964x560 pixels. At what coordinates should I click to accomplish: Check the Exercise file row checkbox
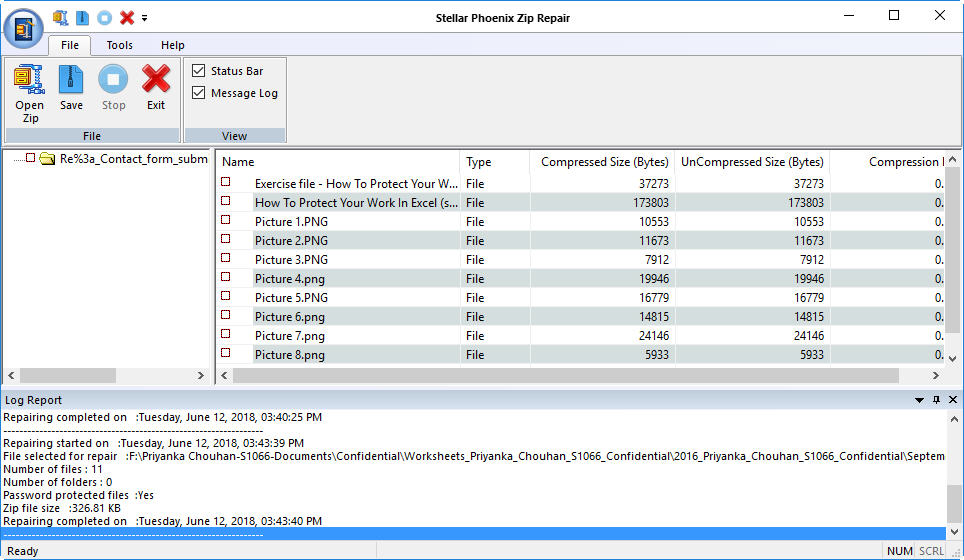[226, 182]
